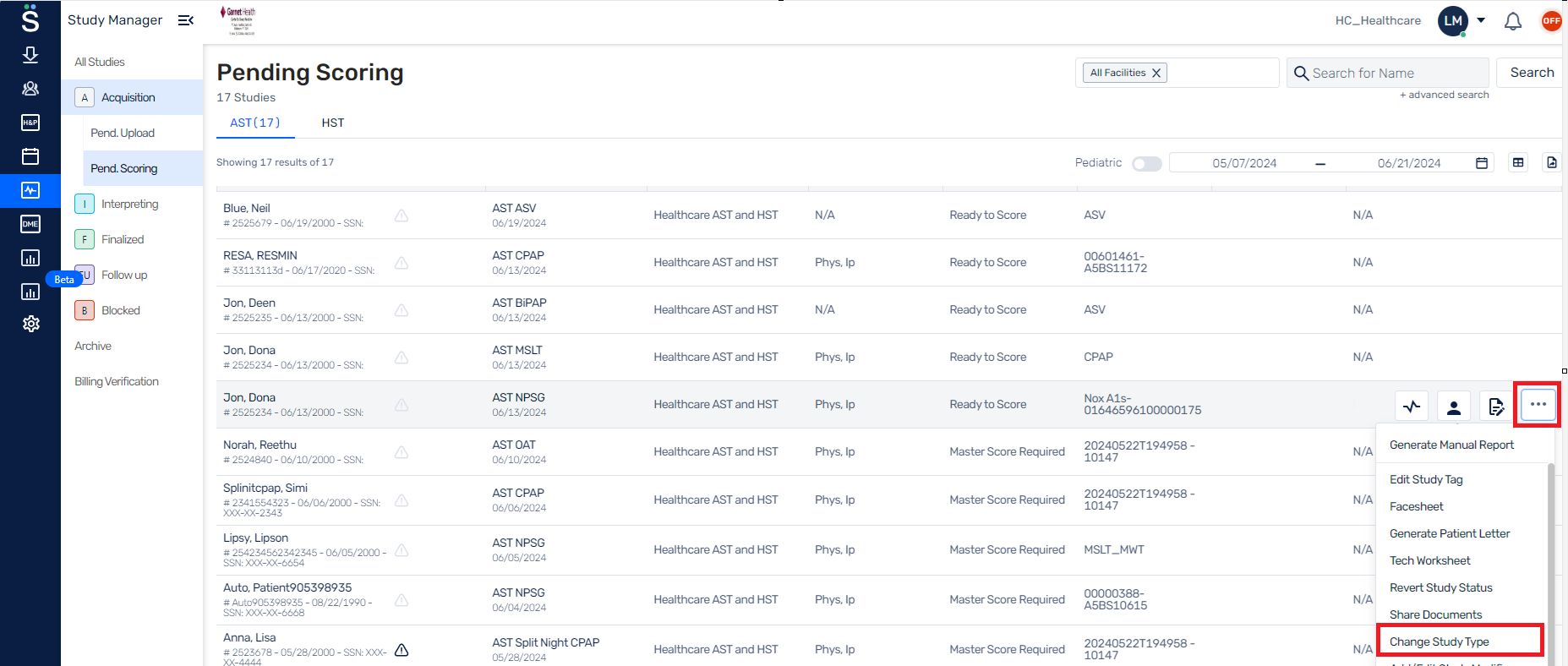The height and width of the screenshot is (666, 1568).
Task: Click the context menu scrollbar
Action: 1550,564
